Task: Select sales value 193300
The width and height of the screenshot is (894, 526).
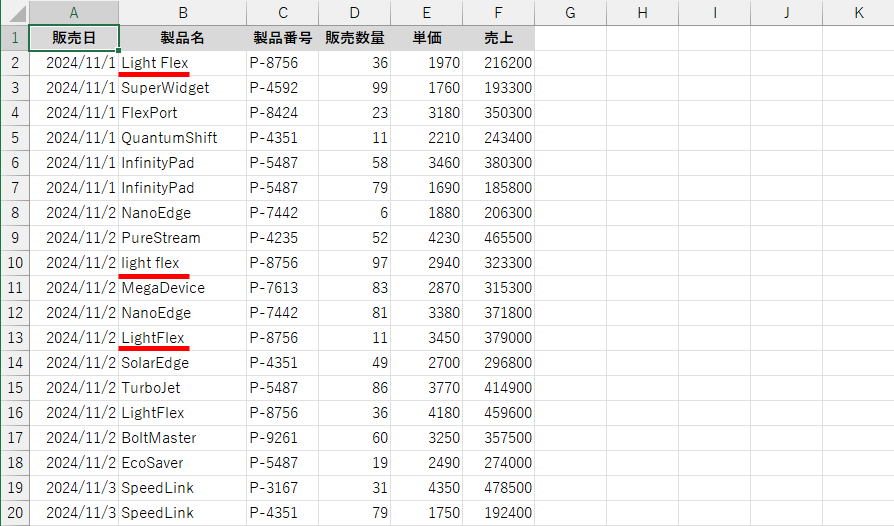Action: (x=498, y=88)
